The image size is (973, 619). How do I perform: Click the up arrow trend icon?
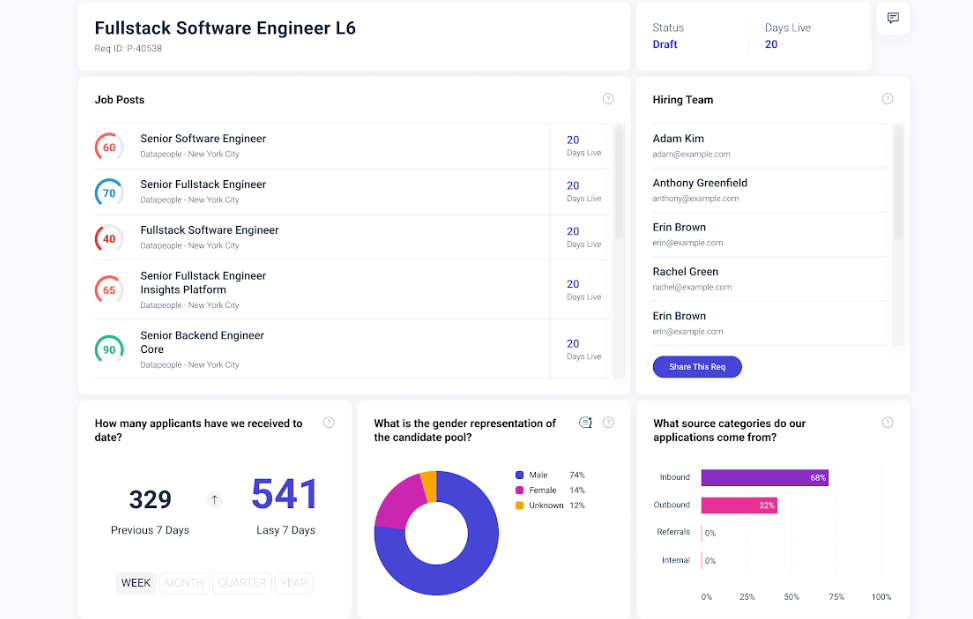tap(215, 500)
